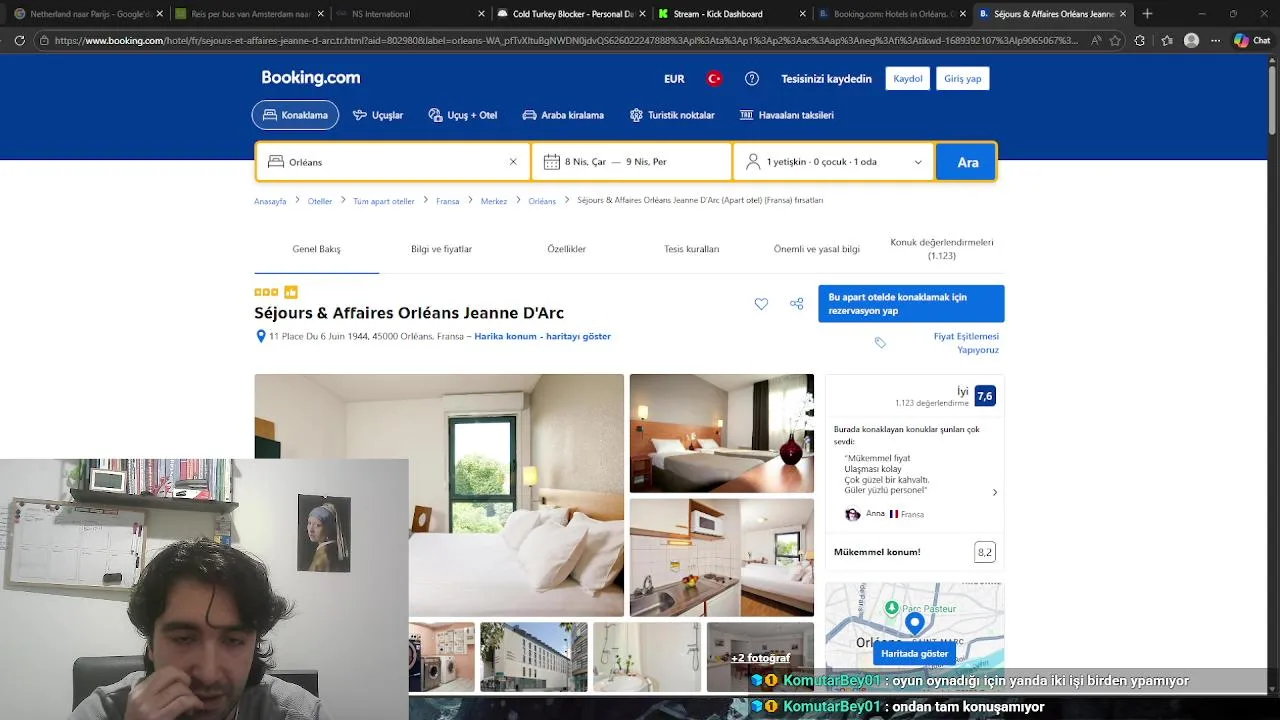Select the Havaalanı taksileri tab
Screen dimensions: 1280x720
point(787,115)
